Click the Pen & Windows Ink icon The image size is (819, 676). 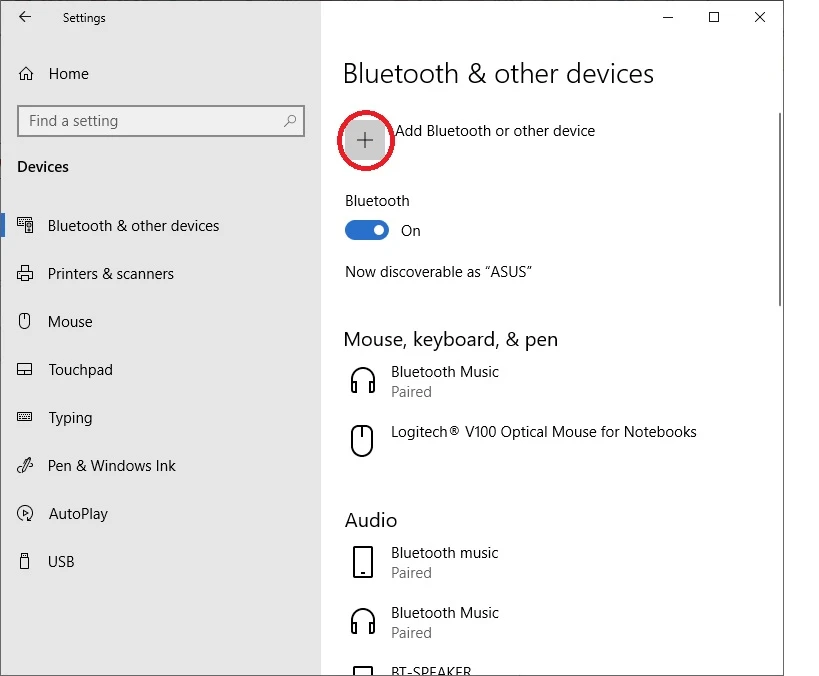26,466
